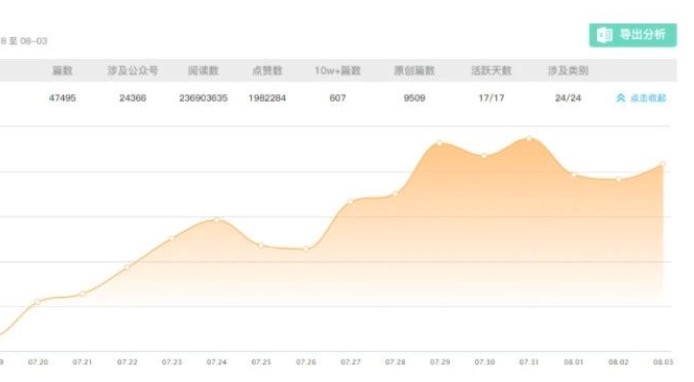The height and width of the screenshot is (382, 694).
Task: Click chart data point for 07.26
Action: click(x=306, y=249)
